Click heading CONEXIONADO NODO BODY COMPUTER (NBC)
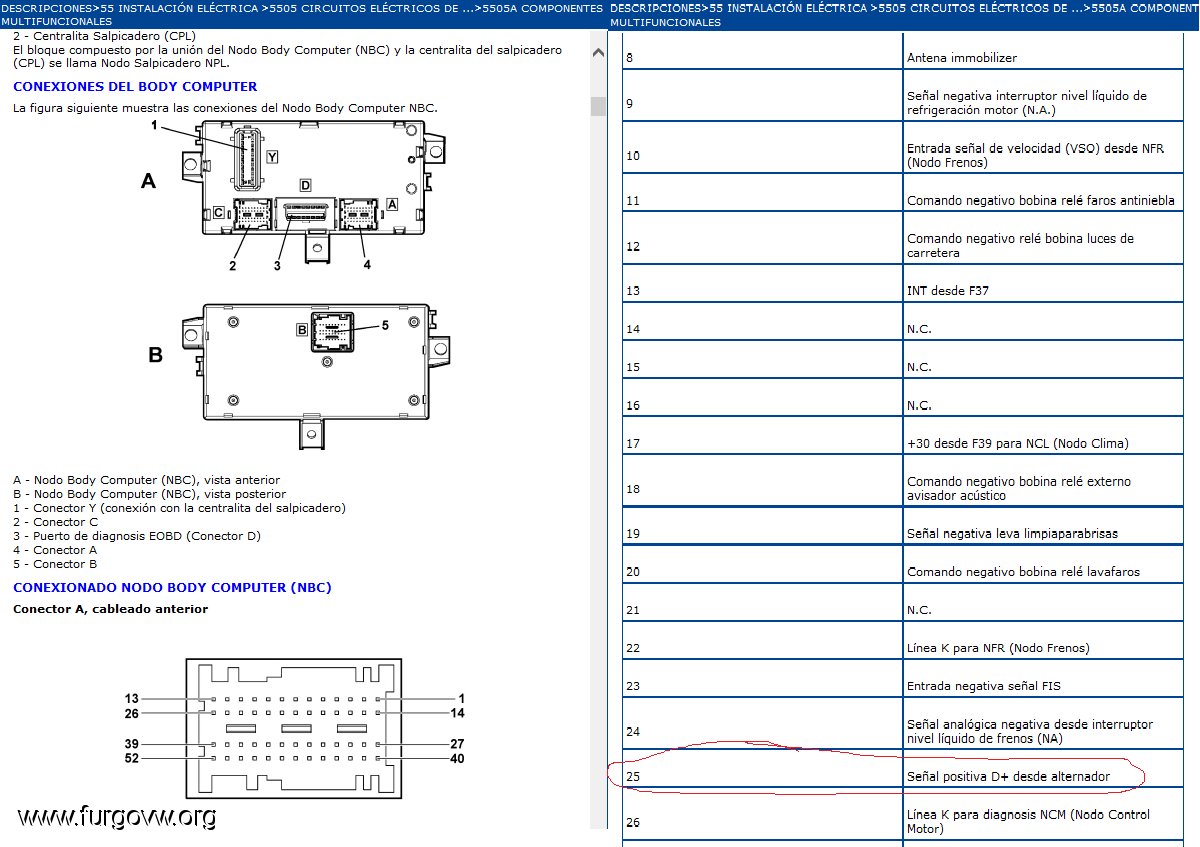 [172, 587]
